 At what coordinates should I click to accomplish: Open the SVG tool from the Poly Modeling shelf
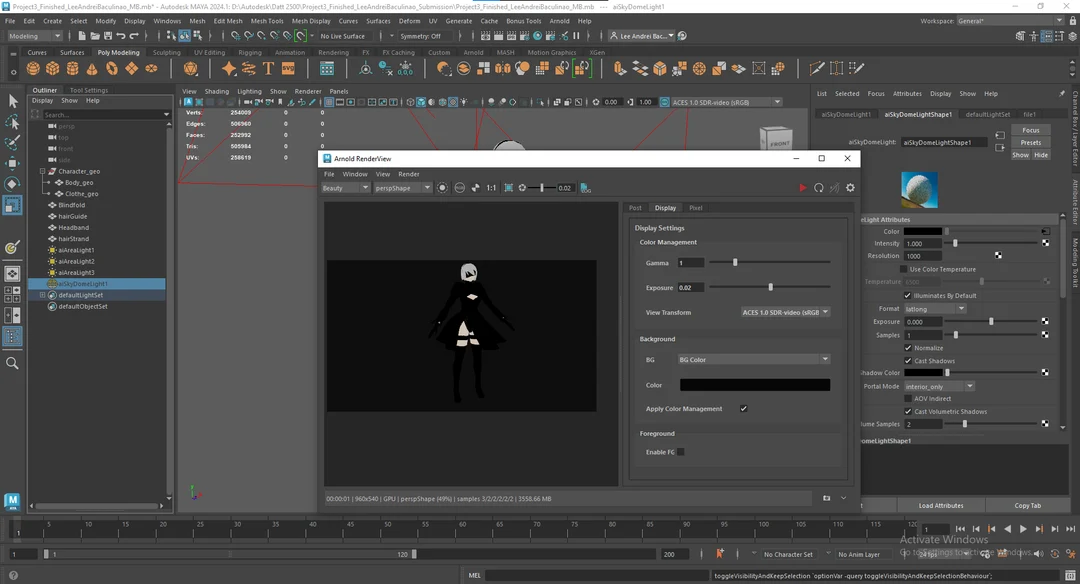(x=287, y=68)
